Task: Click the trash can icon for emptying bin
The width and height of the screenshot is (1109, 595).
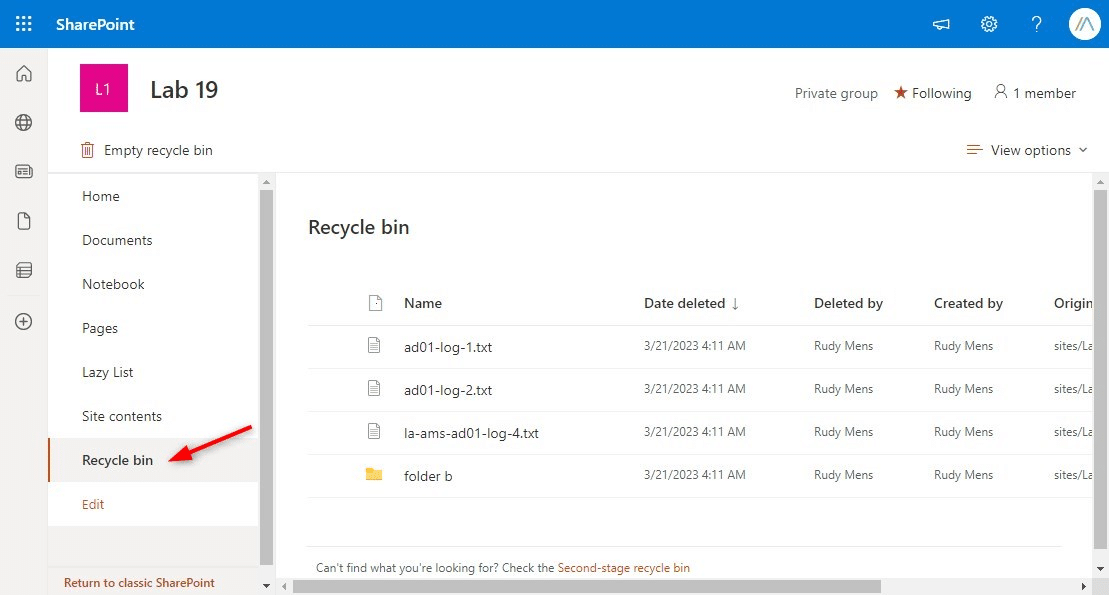Action: tap(87, 150)
